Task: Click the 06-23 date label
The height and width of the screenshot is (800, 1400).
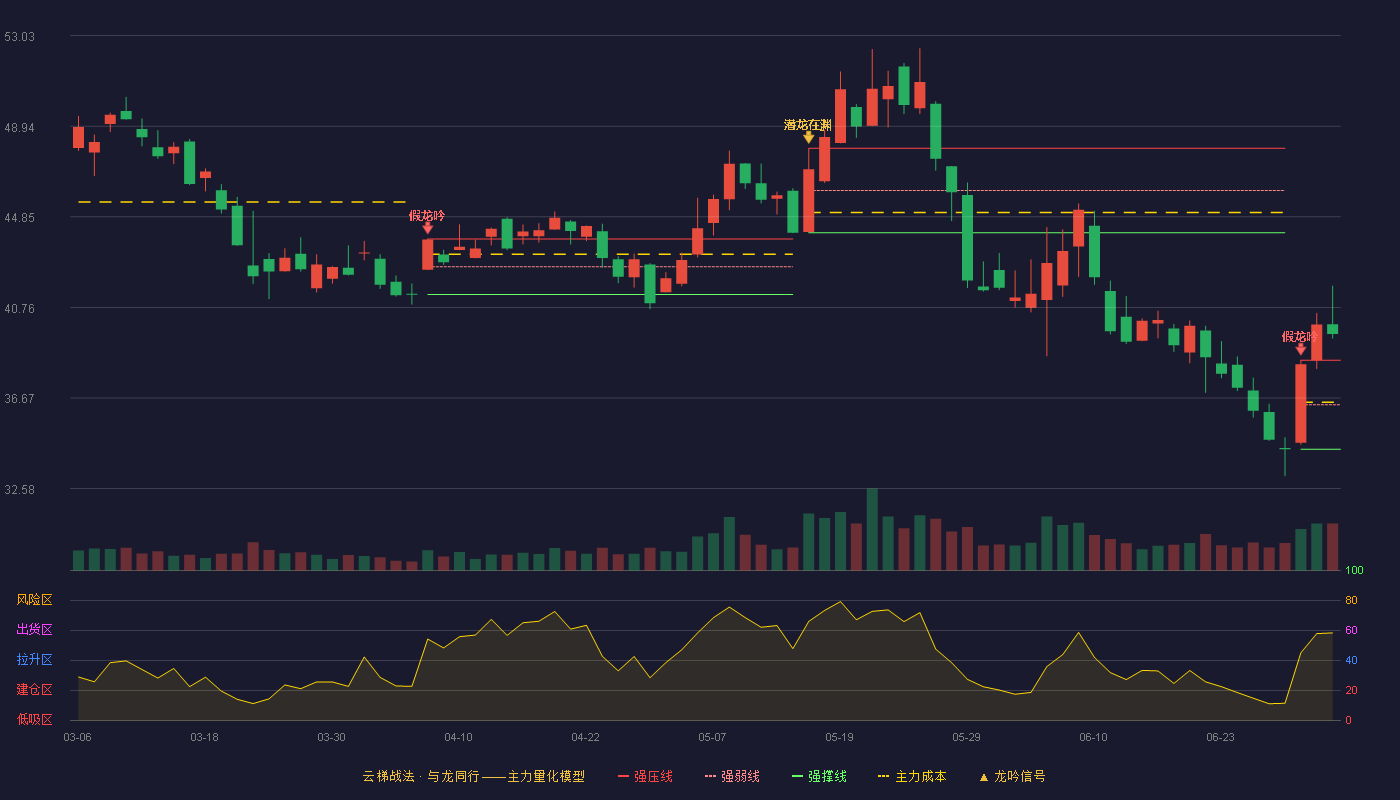Action: tap(1220, 737)
